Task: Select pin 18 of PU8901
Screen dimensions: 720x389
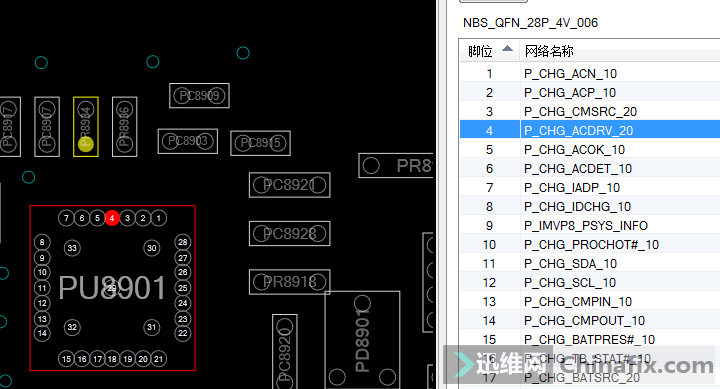Action: [x=112, y=359]
